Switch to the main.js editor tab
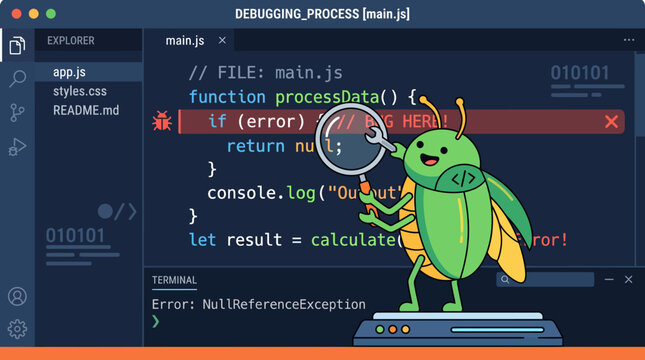The height and width of the screenshot is (360, 645). 189,40
